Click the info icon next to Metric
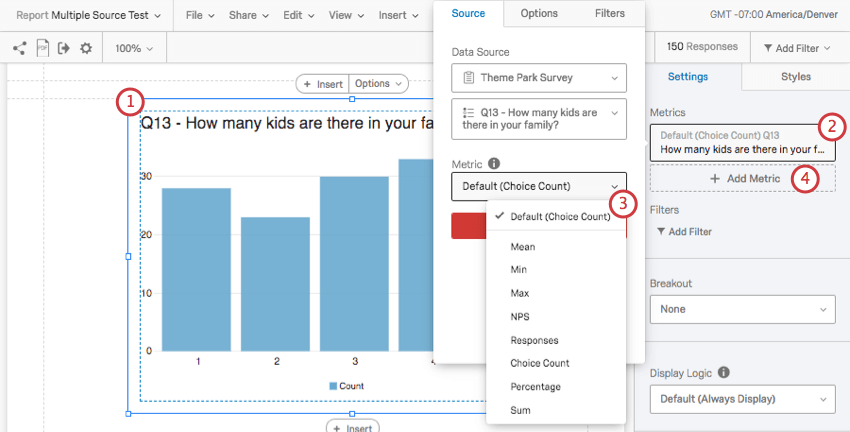Viewport: 850px width, 432px height. 494,163
